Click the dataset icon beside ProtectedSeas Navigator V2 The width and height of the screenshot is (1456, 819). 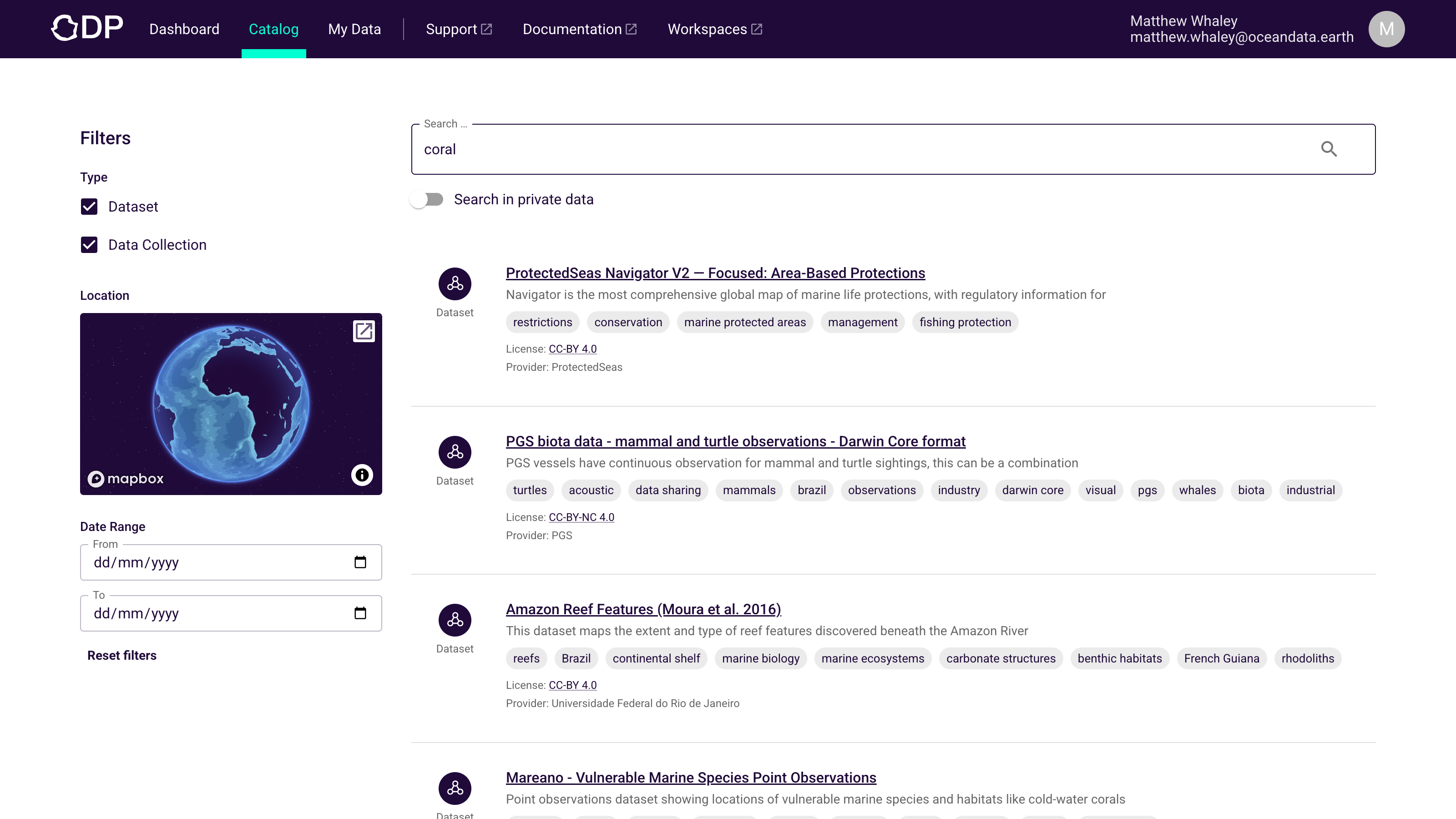tap(455, 284)
